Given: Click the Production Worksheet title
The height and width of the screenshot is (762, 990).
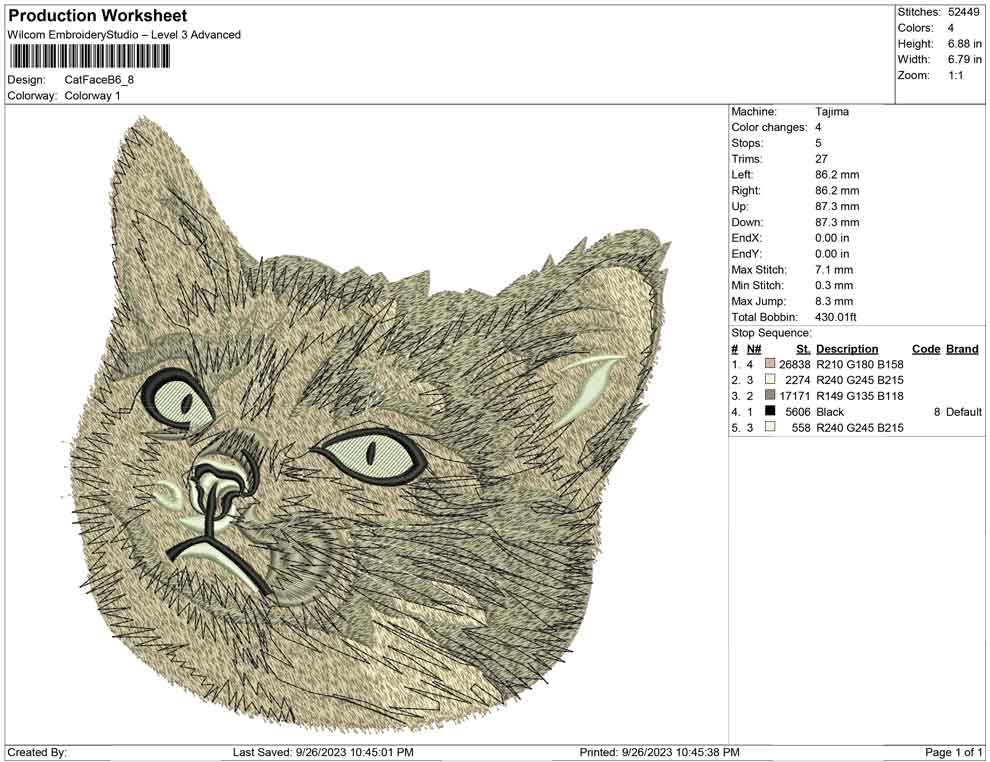Looking at the screenshot, I should click(x=97, y=15).
